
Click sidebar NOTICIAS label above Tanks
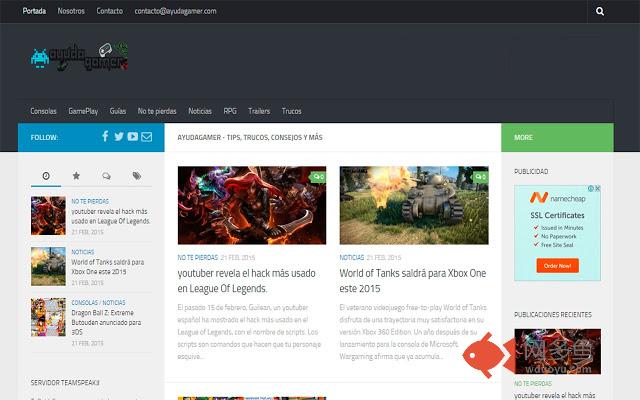83,252
